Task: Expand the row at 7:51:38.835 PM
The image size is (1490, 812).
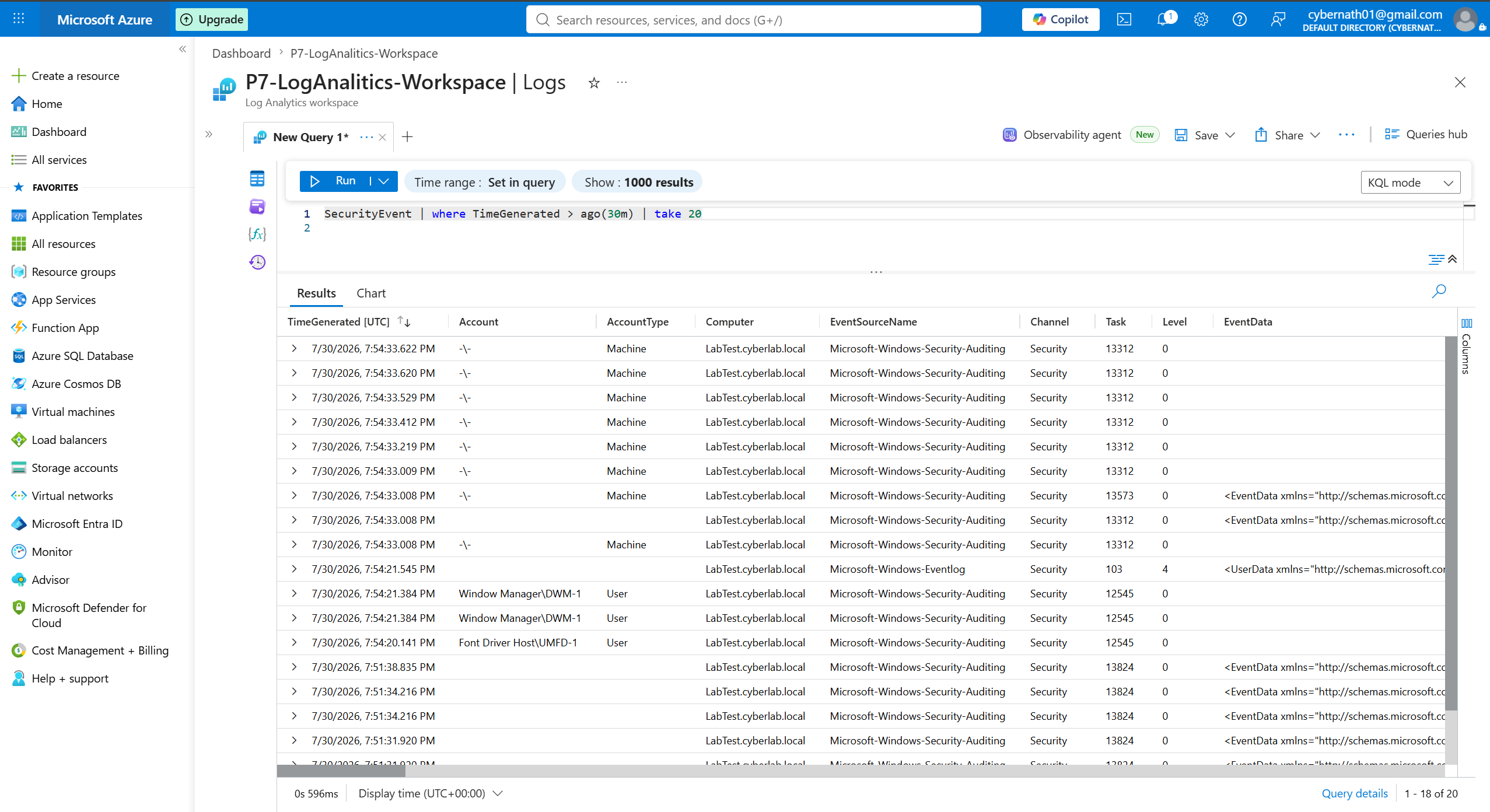Action: 294,667
